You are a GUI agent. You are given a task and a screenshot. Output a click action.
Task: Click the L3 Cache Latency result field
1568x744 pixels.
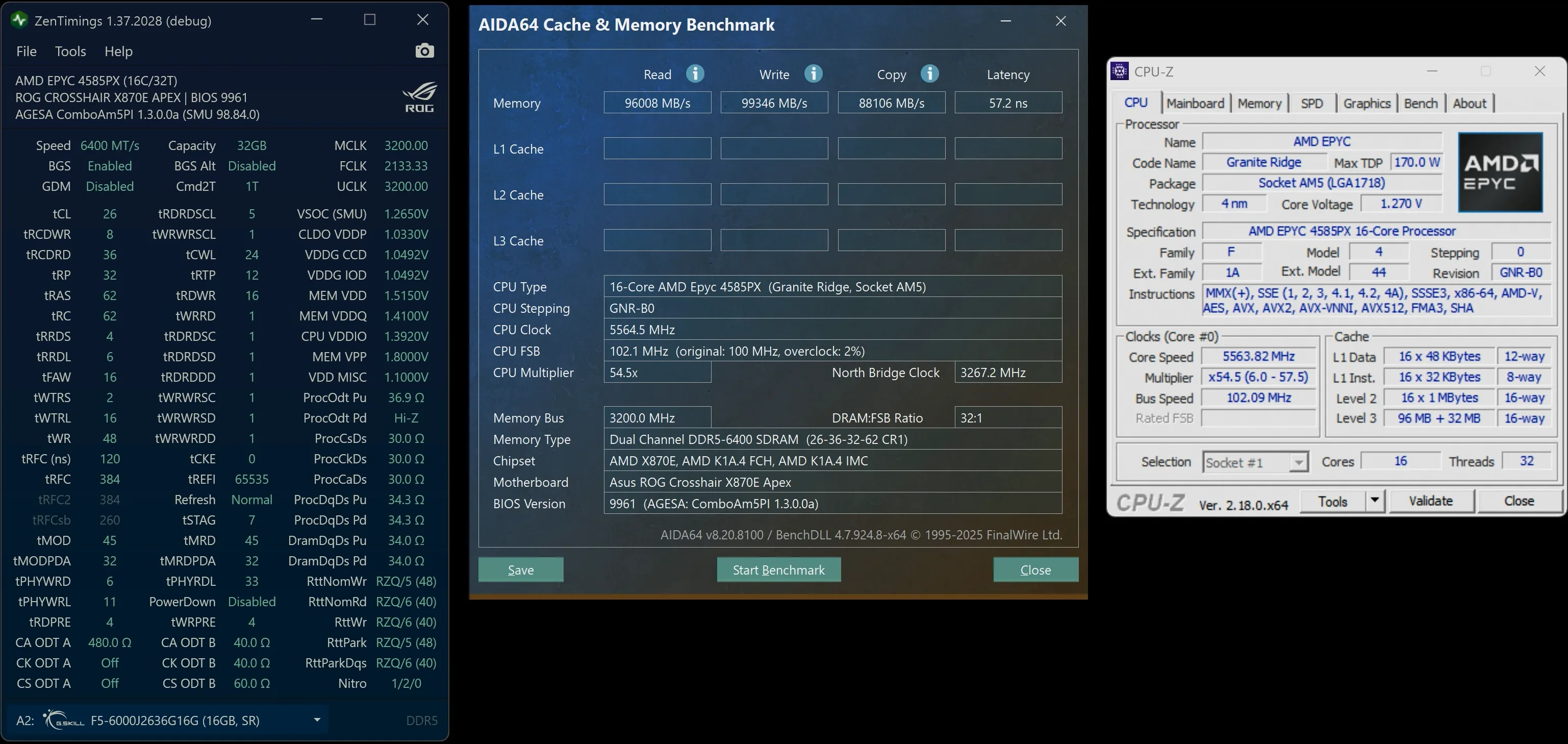pyautogui.click(x=1008, y=240)
